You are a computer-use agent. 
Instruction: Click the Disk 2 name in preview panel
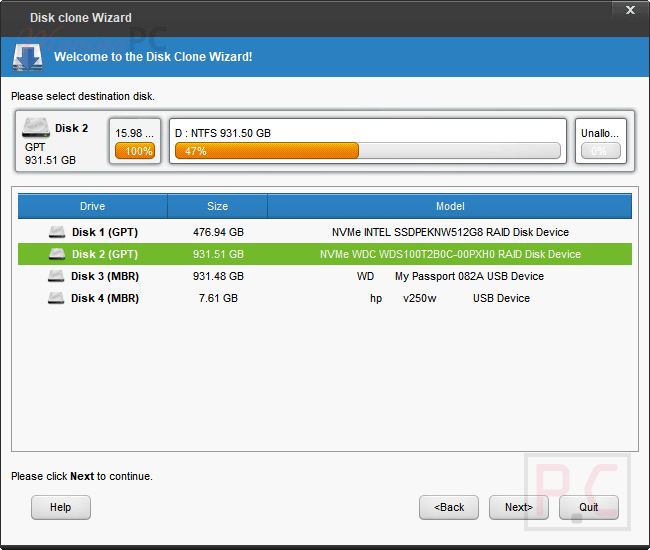(72, 128)
